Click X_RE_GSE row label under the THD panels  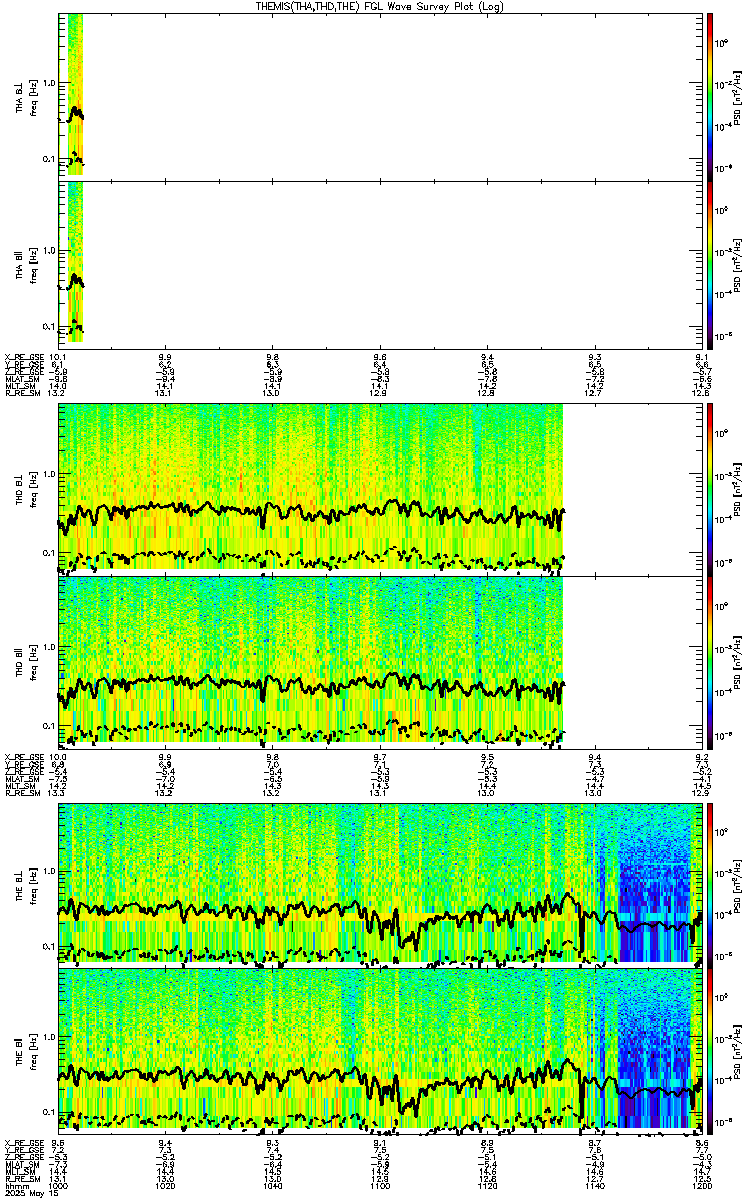click(x=26, y=757)
